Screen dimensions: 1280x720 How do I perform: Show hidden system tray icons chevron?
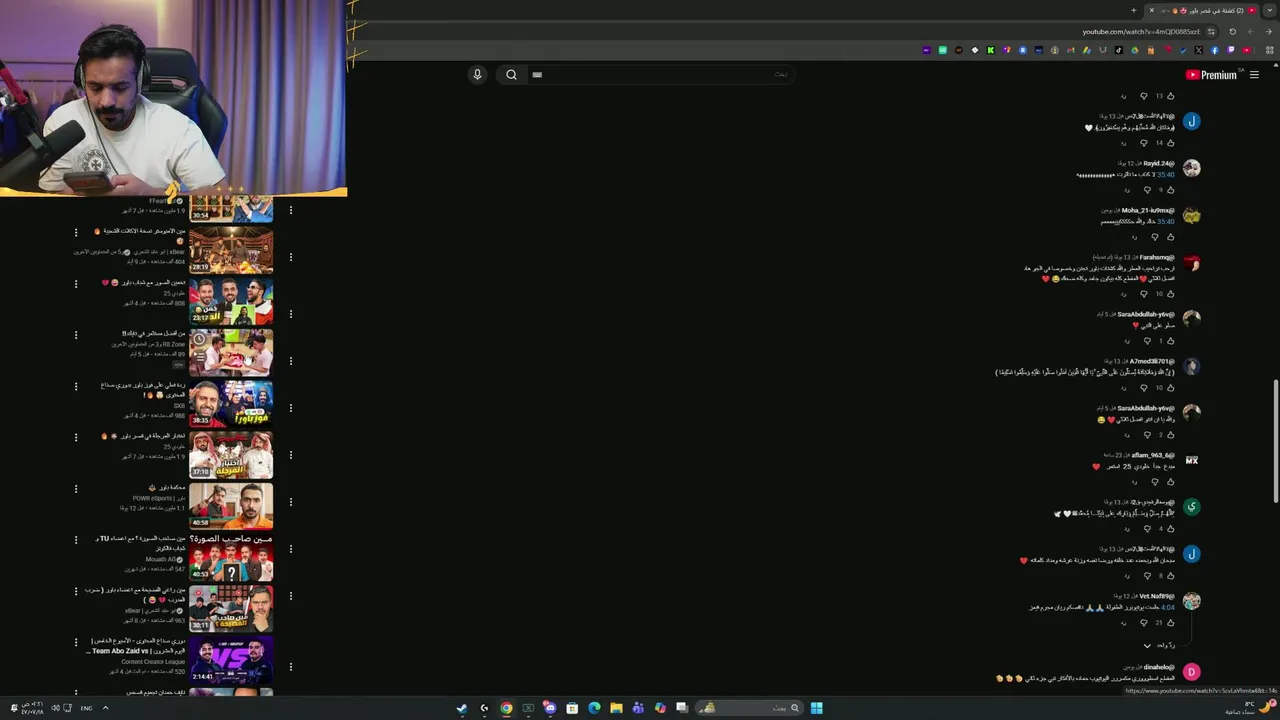pos(105,708)
